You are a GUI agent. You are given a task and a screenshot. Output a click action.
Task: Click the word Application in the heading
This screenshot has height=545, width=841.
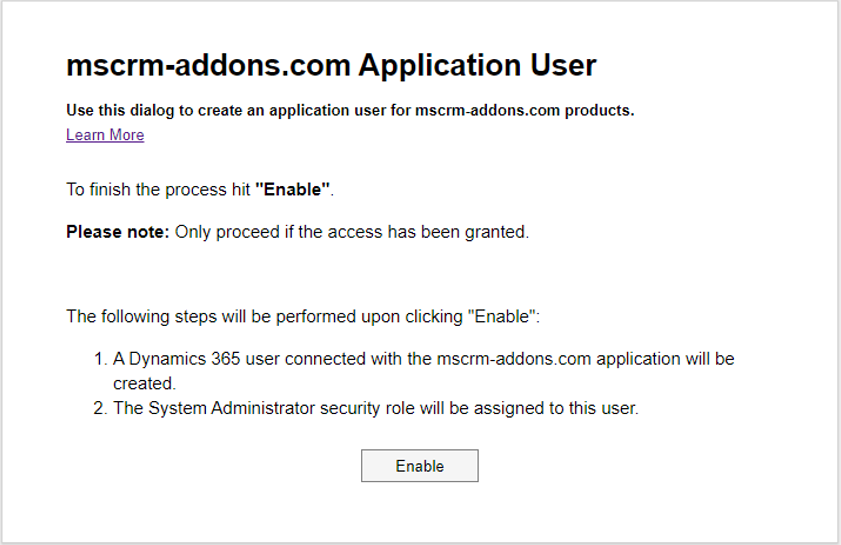click(x=440, y=65)
